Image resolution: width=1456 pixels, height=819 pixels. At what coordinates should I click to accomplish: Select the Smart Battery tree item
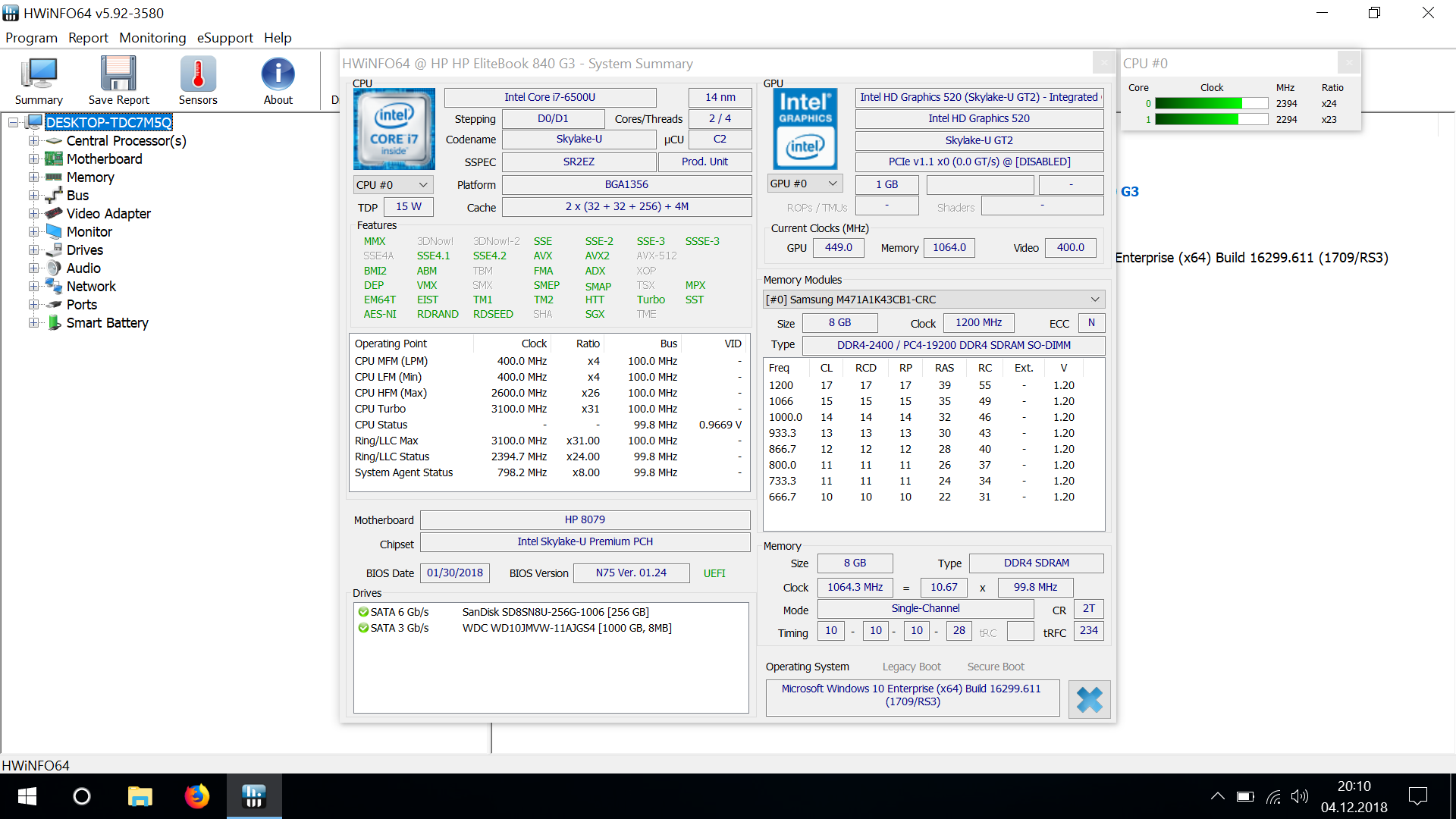pos(107,323)
